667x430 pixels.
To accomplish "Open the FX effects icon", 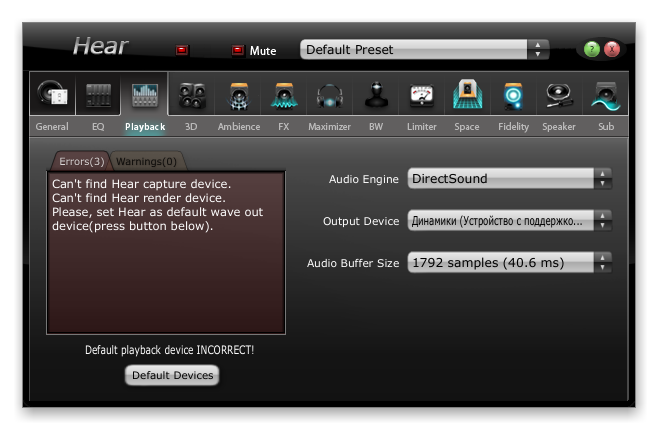I will pos(284,94).
